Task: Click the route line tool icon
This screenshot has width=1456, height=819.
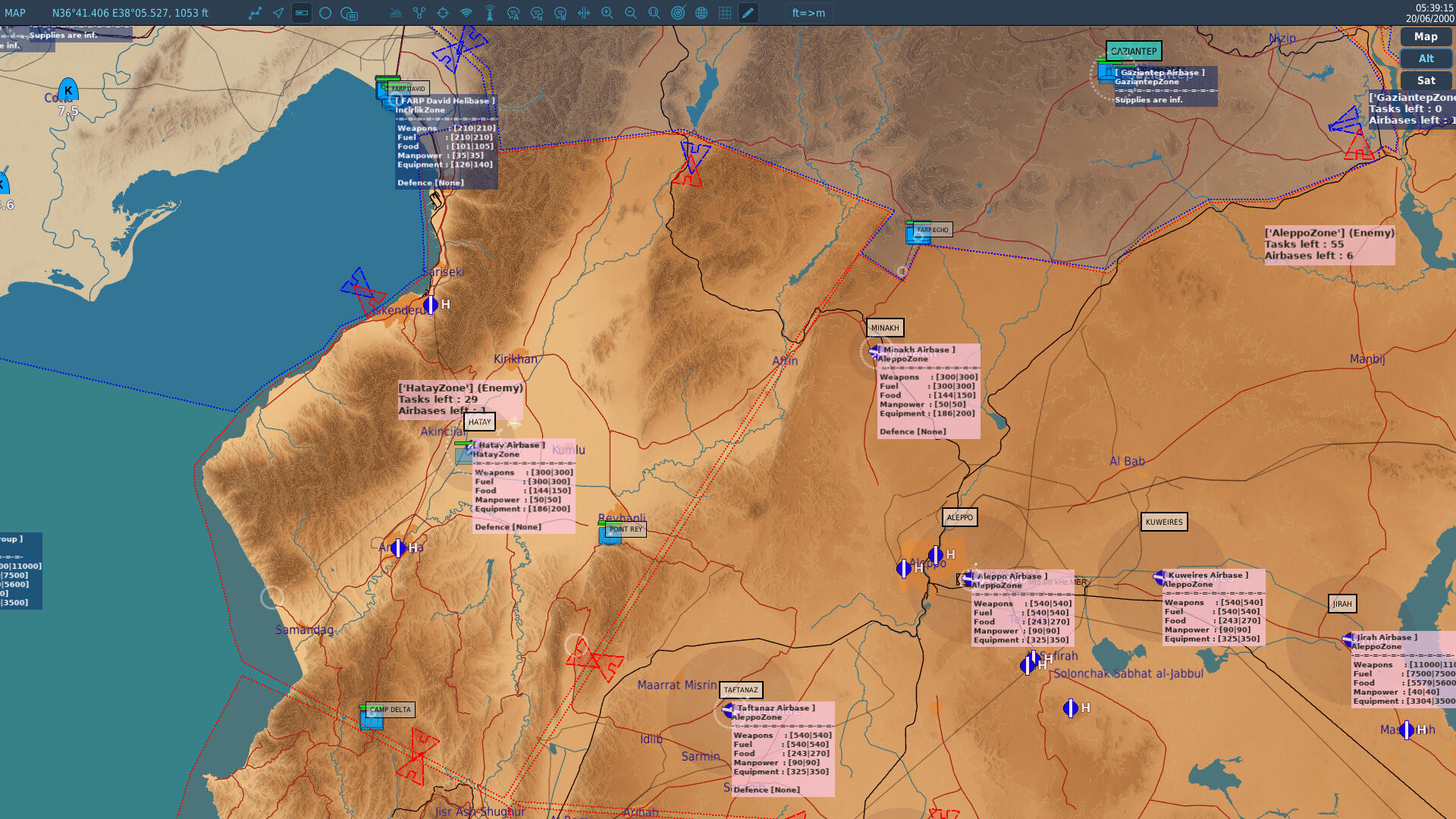Action: (x=255, y=13)
